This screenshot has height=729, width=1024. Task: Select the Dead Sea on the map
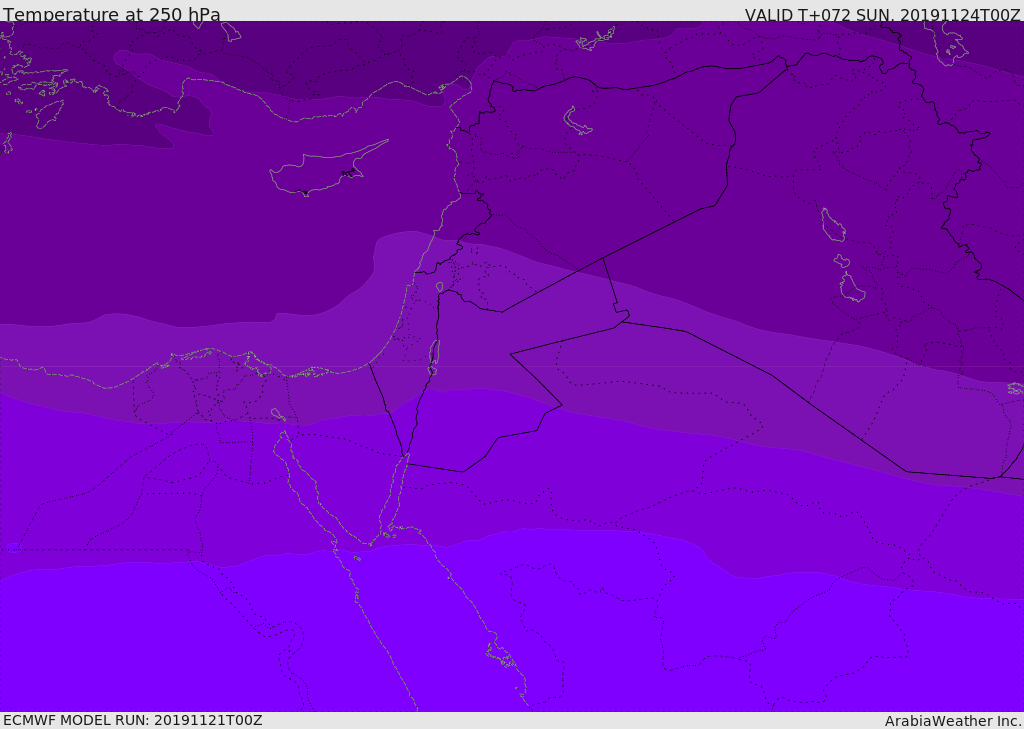pyautogui.click(x=434, y=356)
